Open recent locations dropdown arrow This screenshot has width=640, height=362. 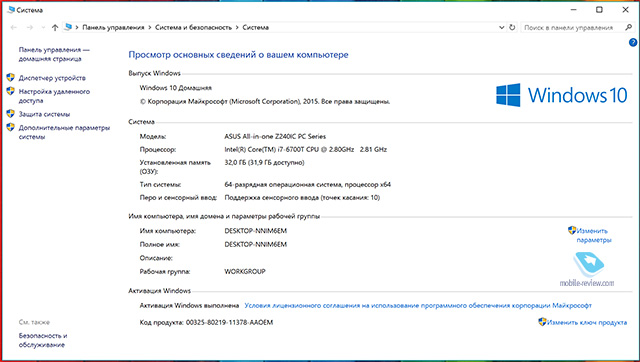43,28
